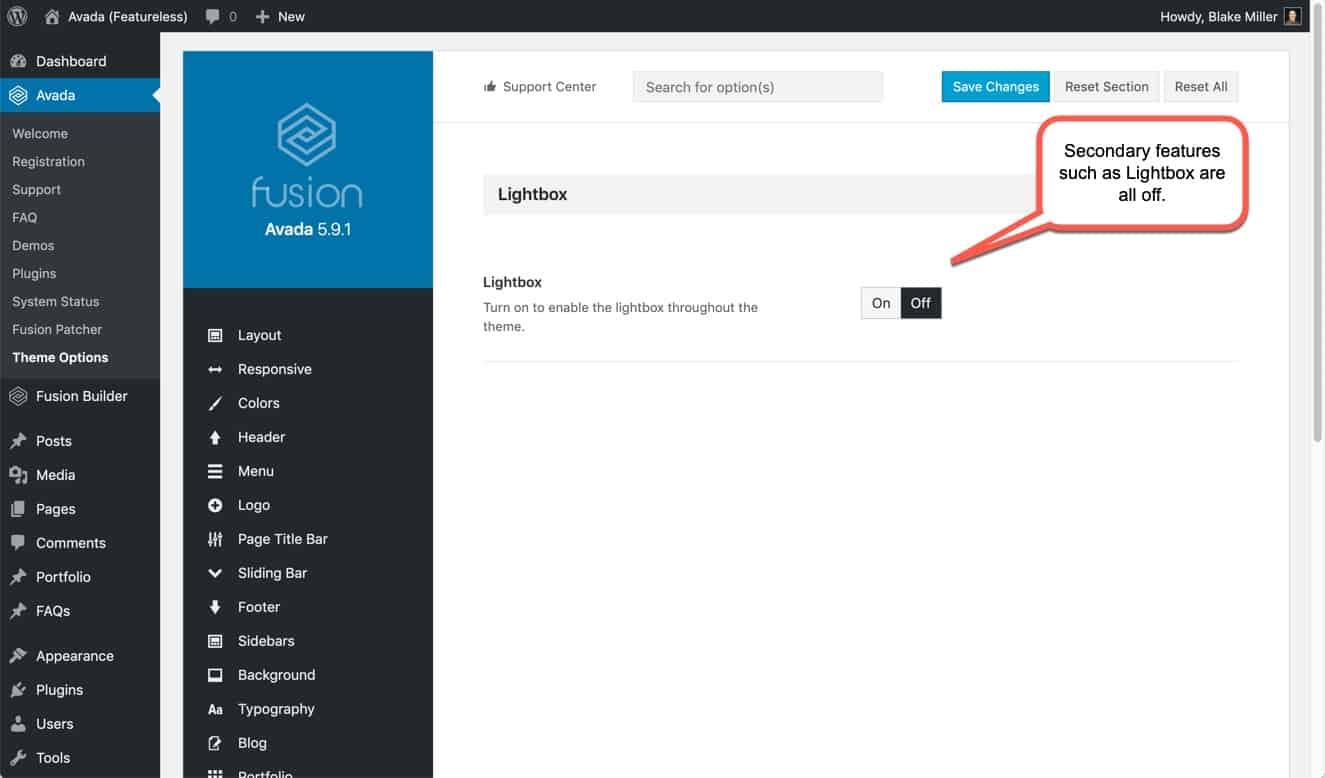Open the FAQ submenu item
The image size is (1325, 778).
(24, 217)
